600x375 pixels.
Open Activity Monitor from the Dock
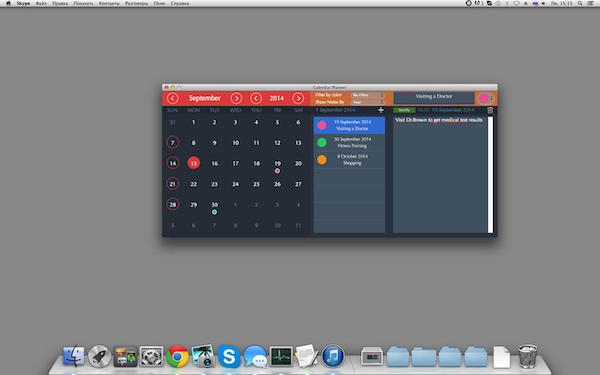pos(281,356)
